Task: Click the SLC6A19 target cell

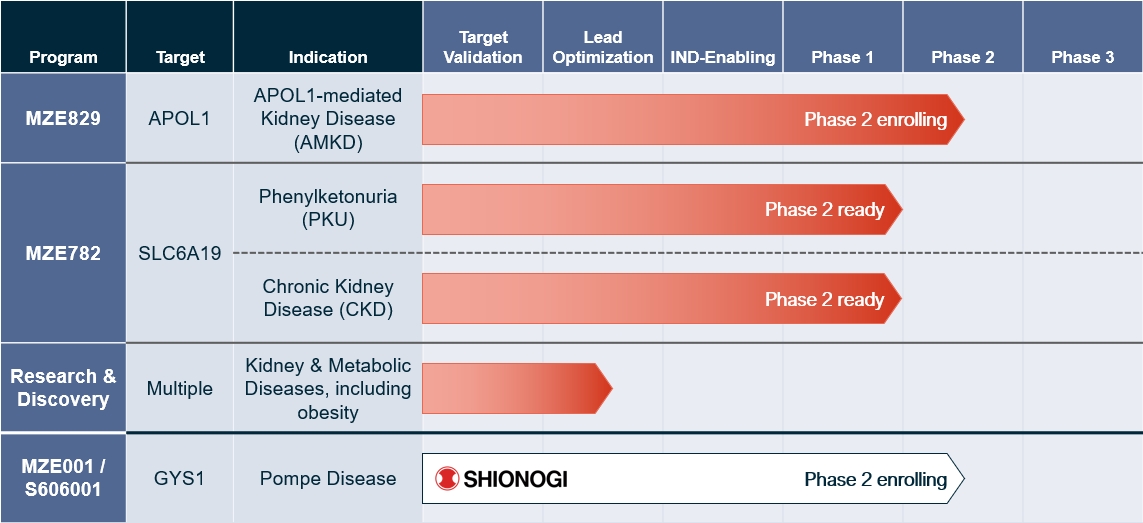Action: tap(180, 253)
